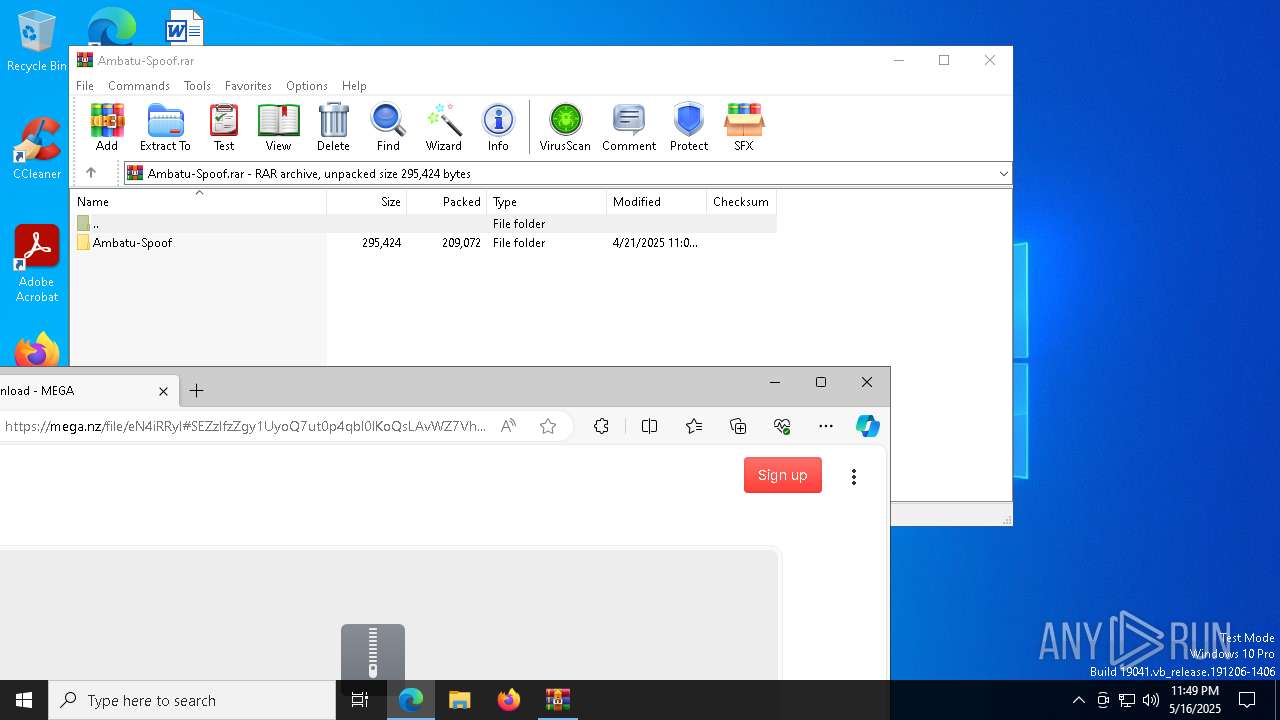Click the 295,424 size value

point(381,243)
